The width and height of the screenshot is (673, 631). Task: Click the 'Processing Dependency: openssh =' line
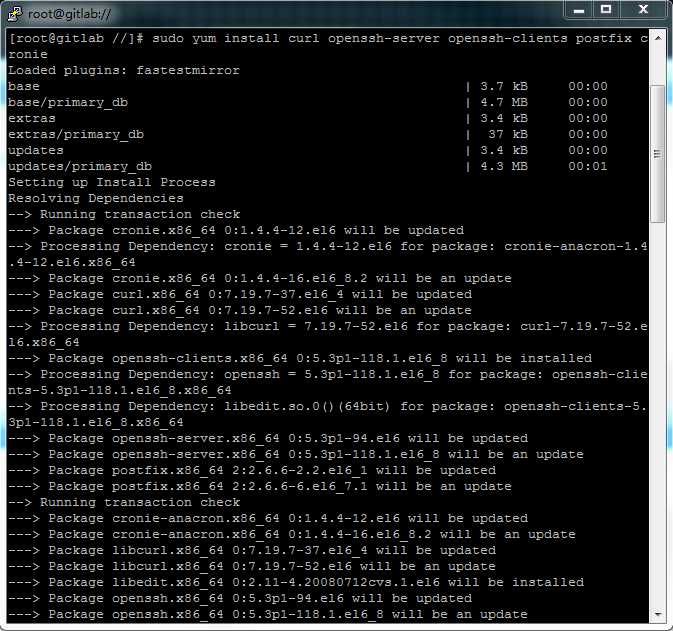[328, 382]
